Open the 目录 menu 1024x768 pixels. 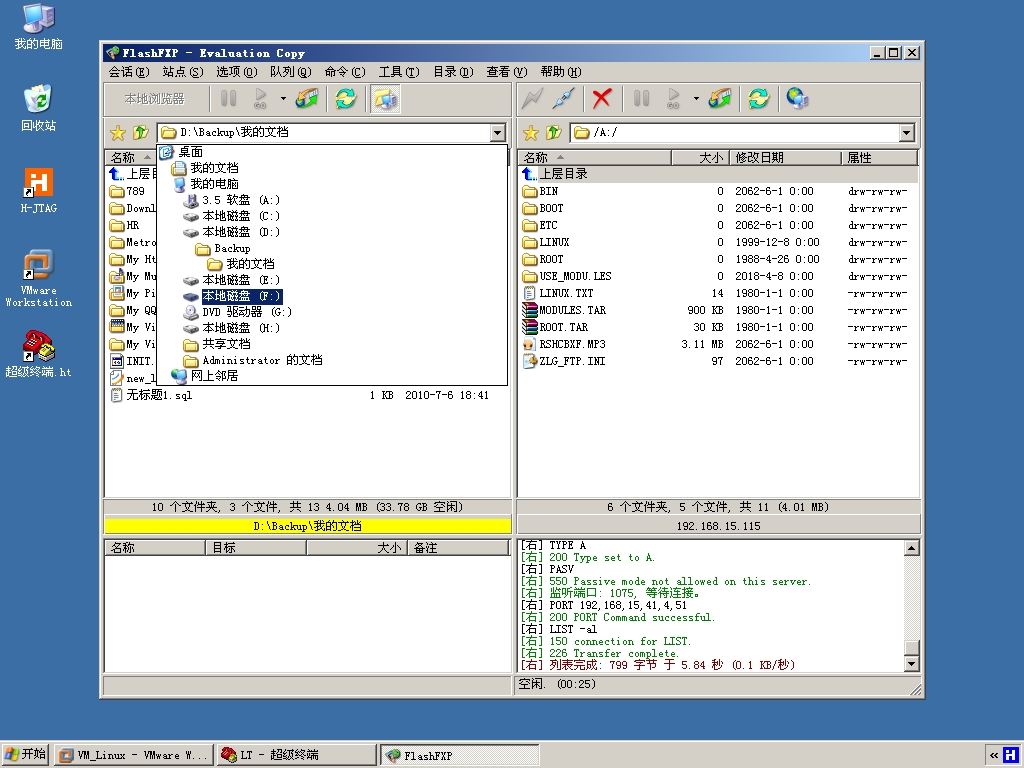point(453,72)
